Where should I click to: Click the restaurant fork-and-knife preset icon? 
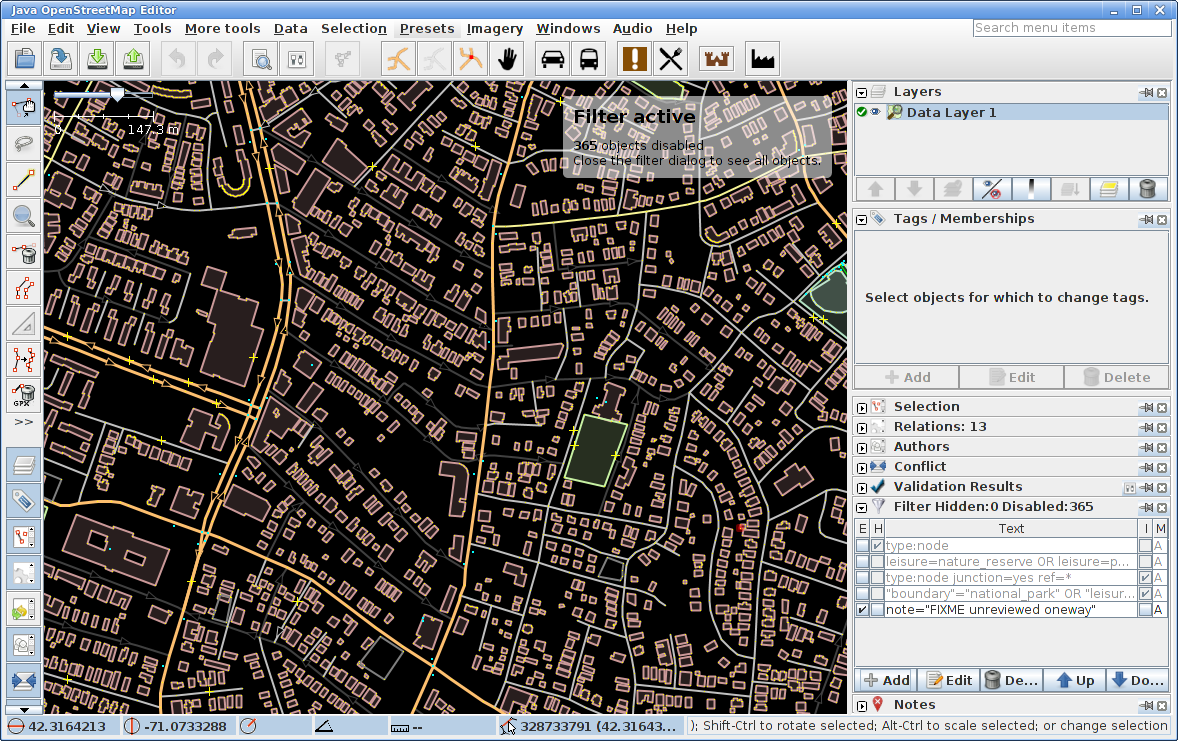[x=670, y=59]
